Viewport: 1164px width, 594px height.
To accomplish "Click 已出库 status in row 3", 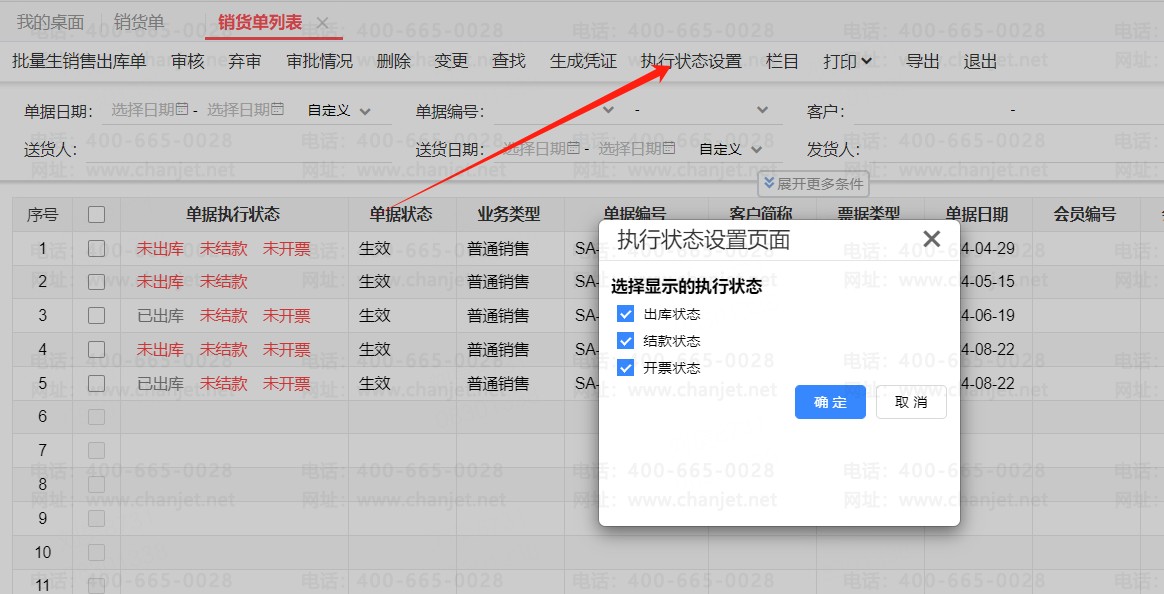I will (160, 316).
